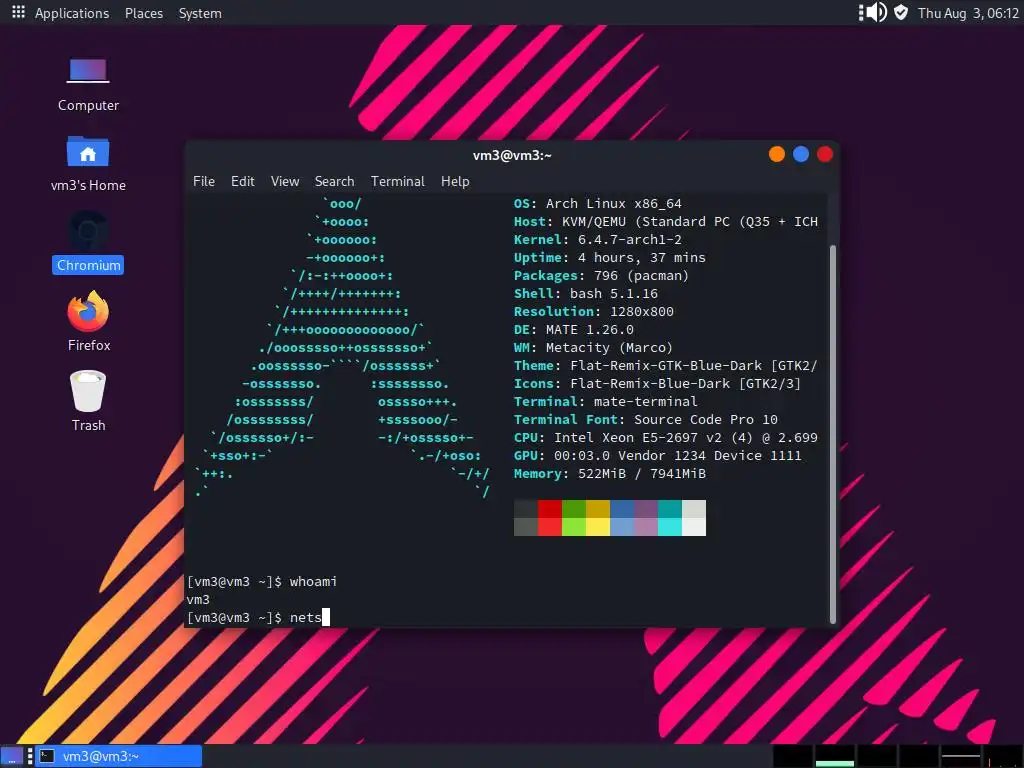Viewport: 1024px width, 768px height.
Task: Open the Applications menu
Action: click(x=72, y=13)
